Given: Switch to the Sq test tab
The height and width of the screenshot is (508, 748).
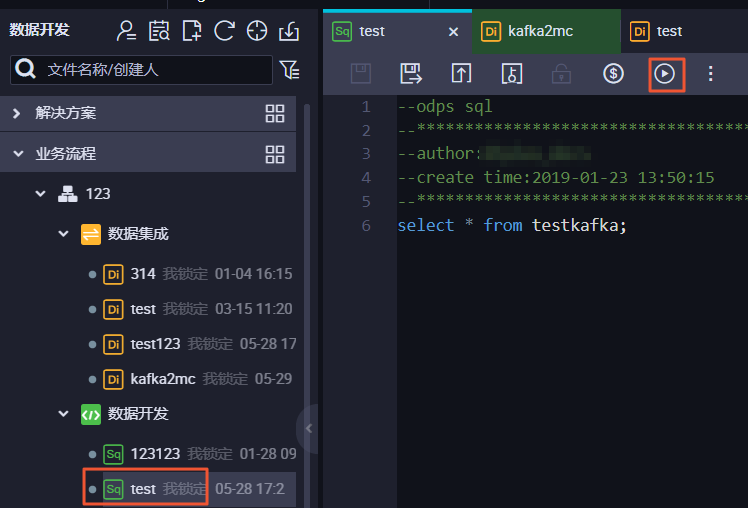Looking at the screenshot, I should coord(397,31).
